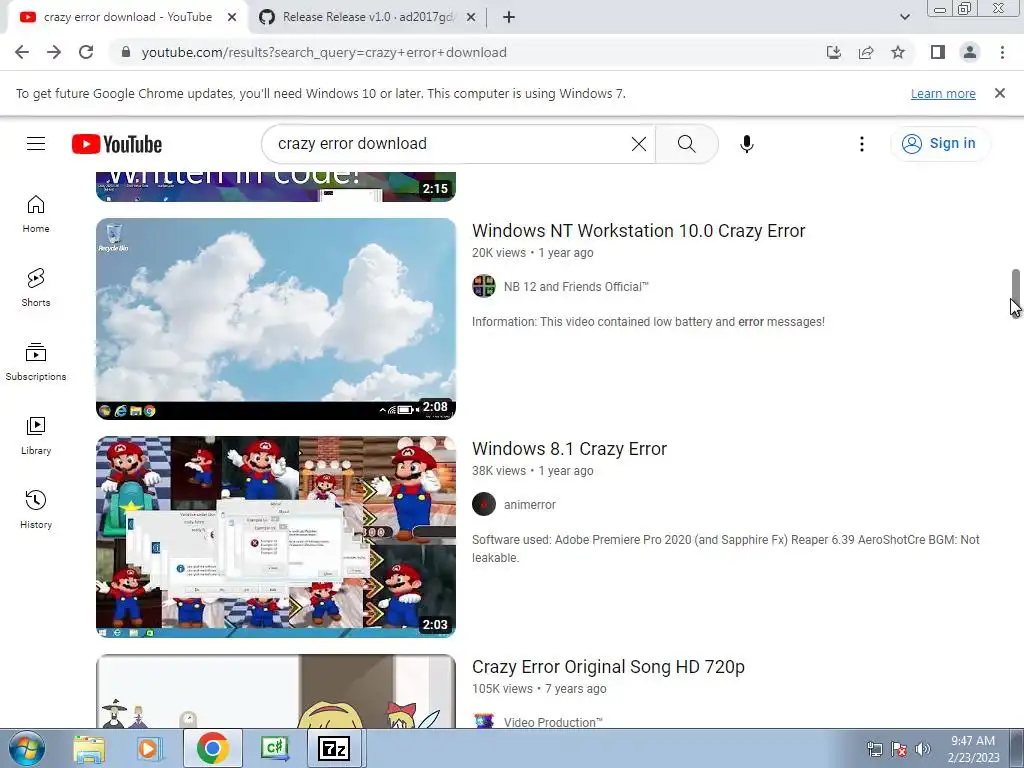The height and width of the screenshot is (768, 1024).
Task: Share this page icon in address bar
Action: (x=866, y=52)
